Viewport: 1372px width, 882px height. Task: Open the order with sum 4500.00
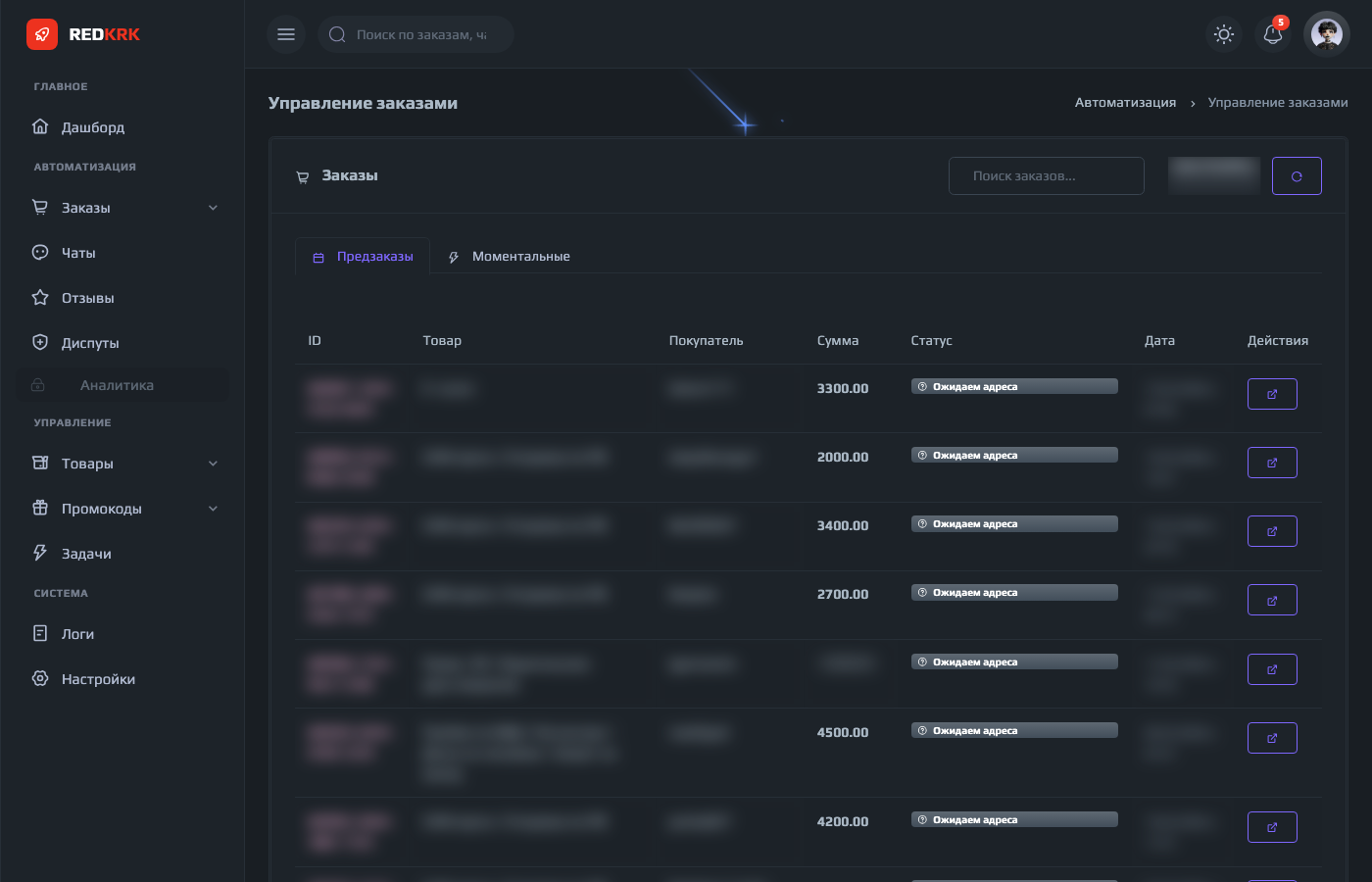click(x=1272, y=738)
